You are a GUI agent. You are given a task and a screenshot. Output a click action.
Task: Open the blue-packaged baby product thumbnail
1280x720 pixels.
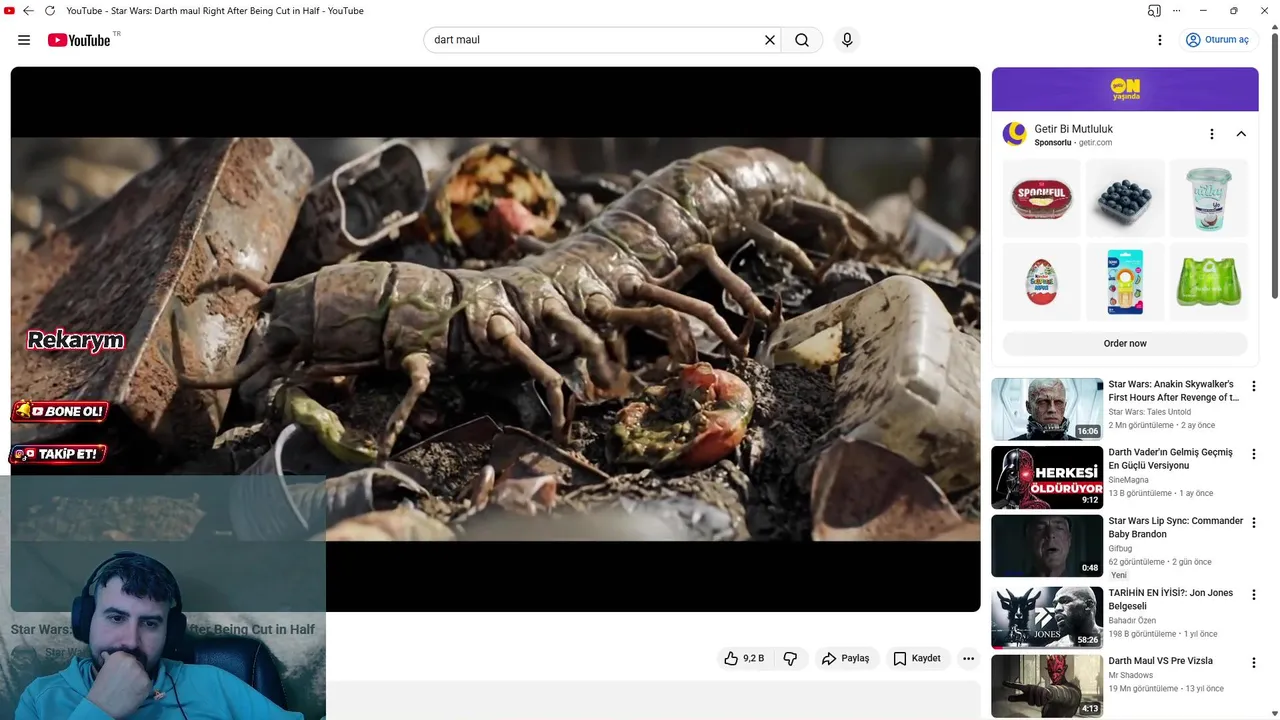tap(1125, 282)
